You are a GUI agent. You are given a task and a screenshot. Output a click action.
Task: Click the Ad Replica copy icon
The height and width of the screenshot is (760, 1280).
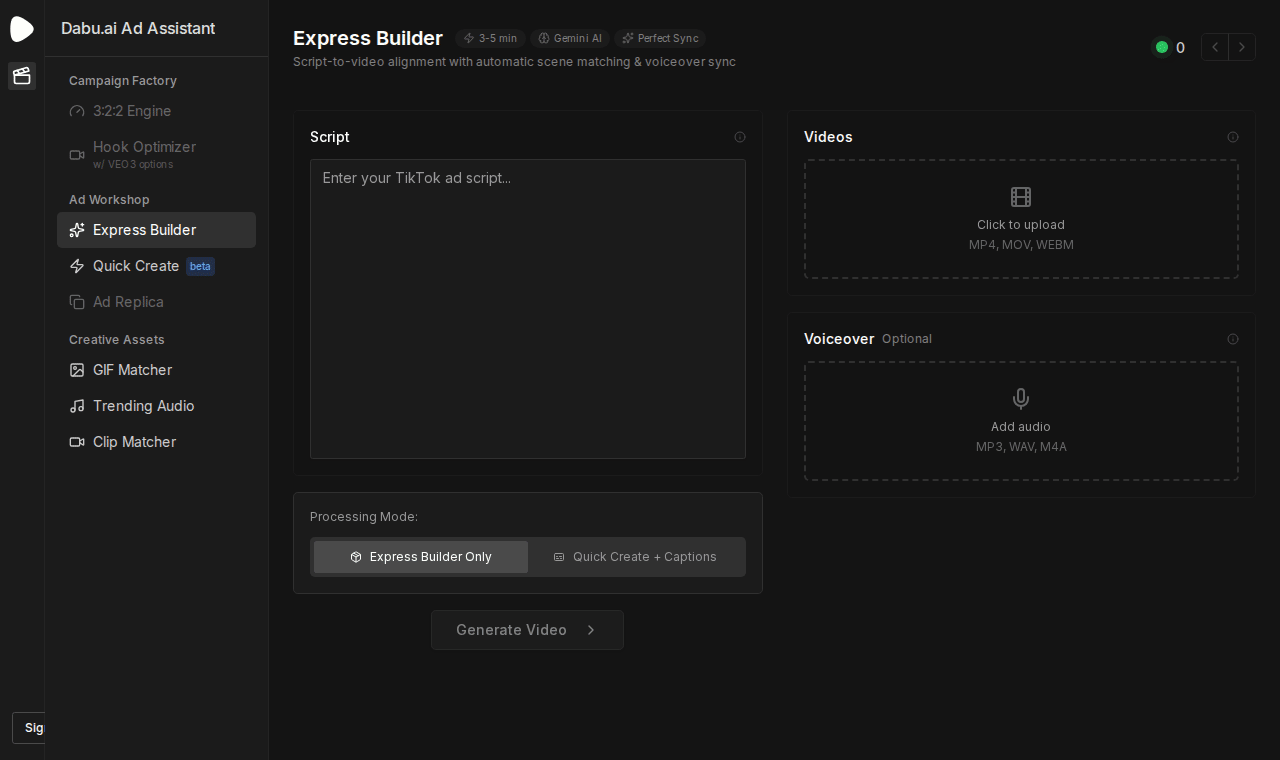click(x=77, y=302)
